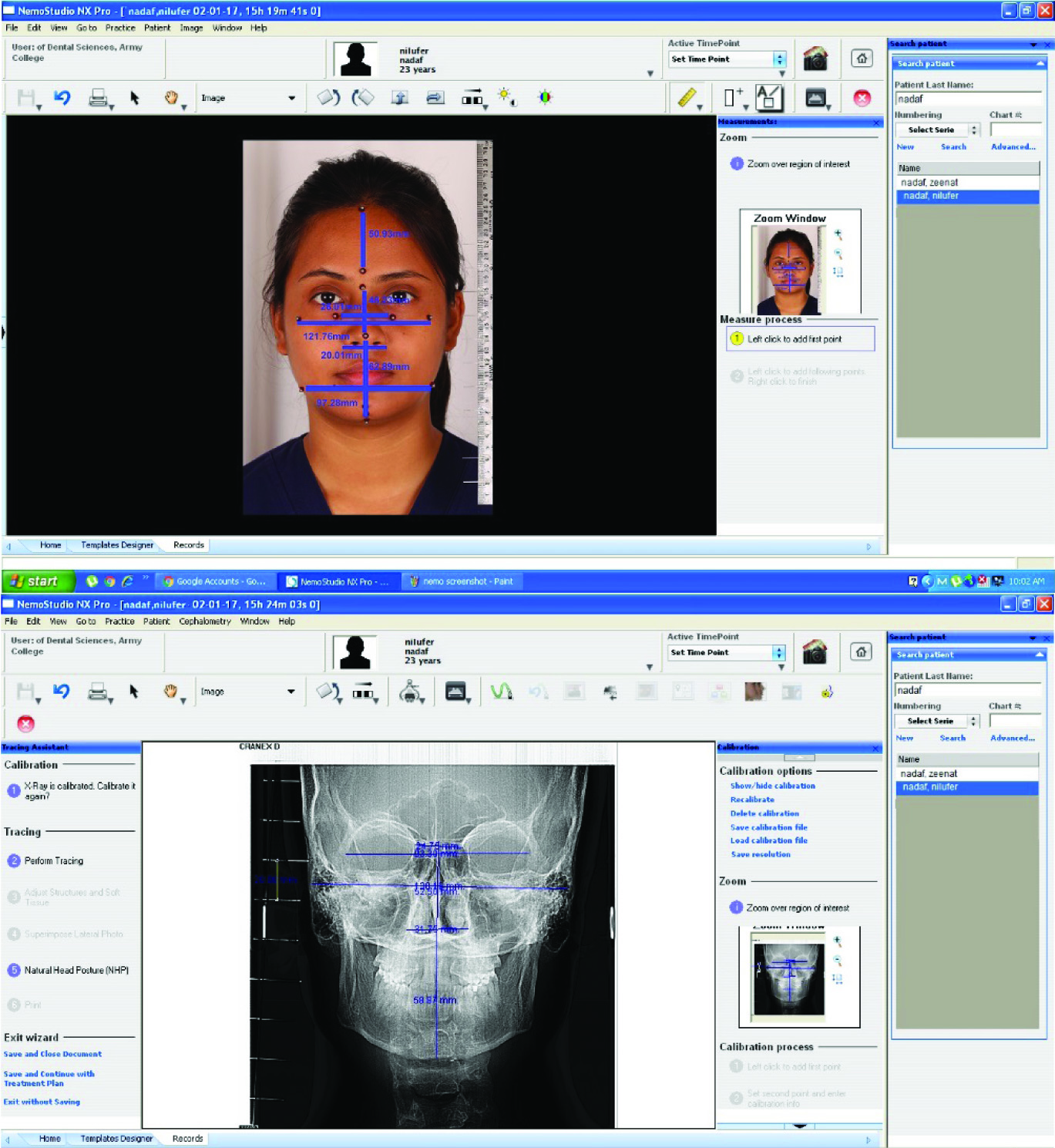Click the brightness sun adjustment icon
Image resolution: width=1055 pixels, height=1148 pixels.
pyautogui.click(x=506, y=97)
